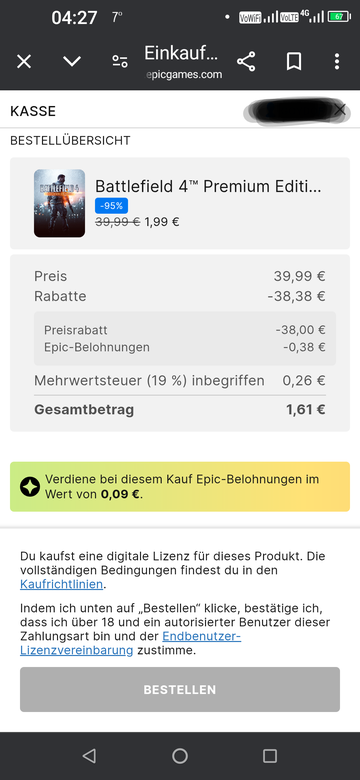Tap the Epic-Belohnungen star icon
This screenshot has height=780, width=360.
coord(30,487)
